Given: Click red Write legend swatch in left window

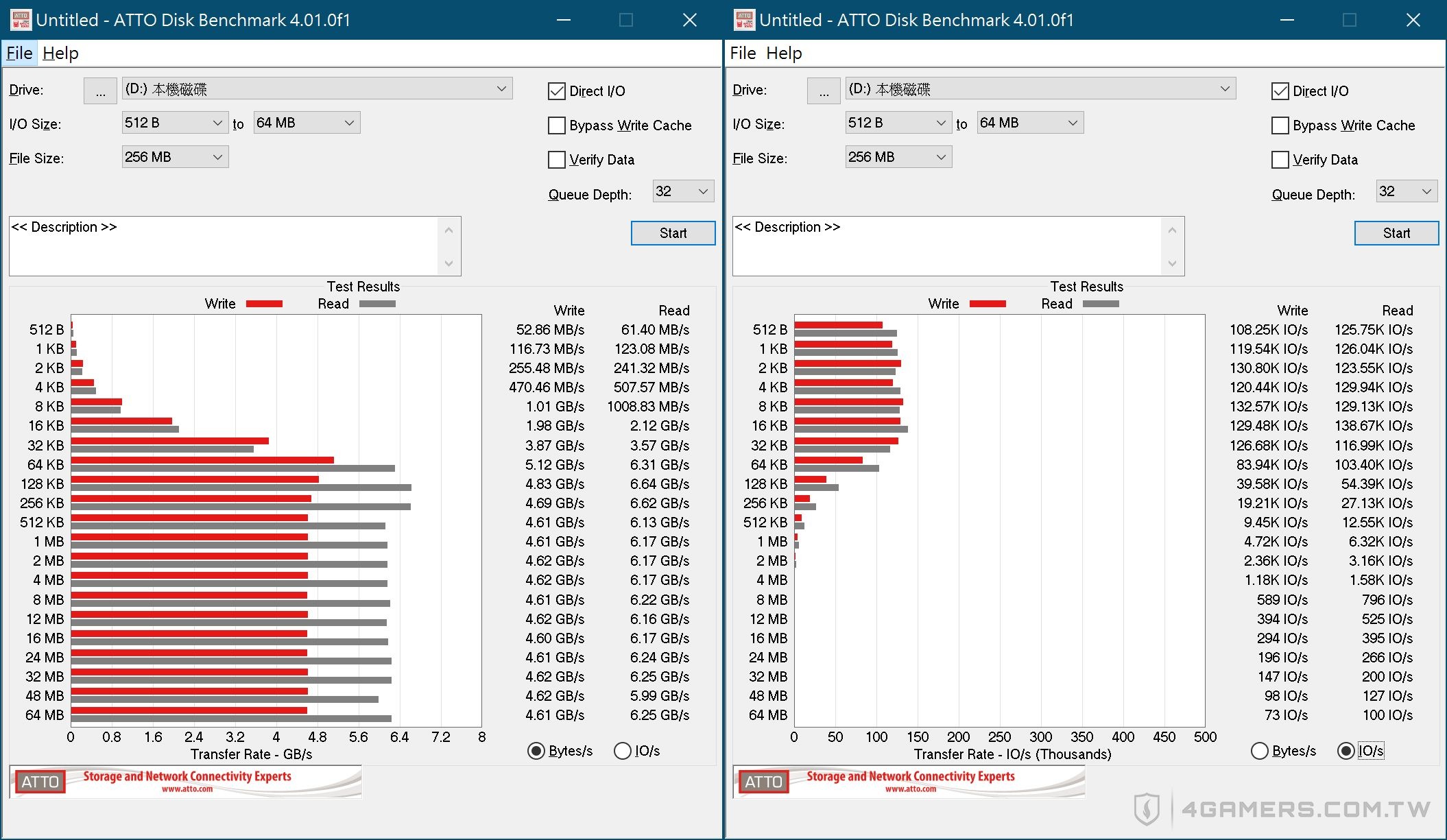Looking at the screenshot, I should click(x=264, y=304).
